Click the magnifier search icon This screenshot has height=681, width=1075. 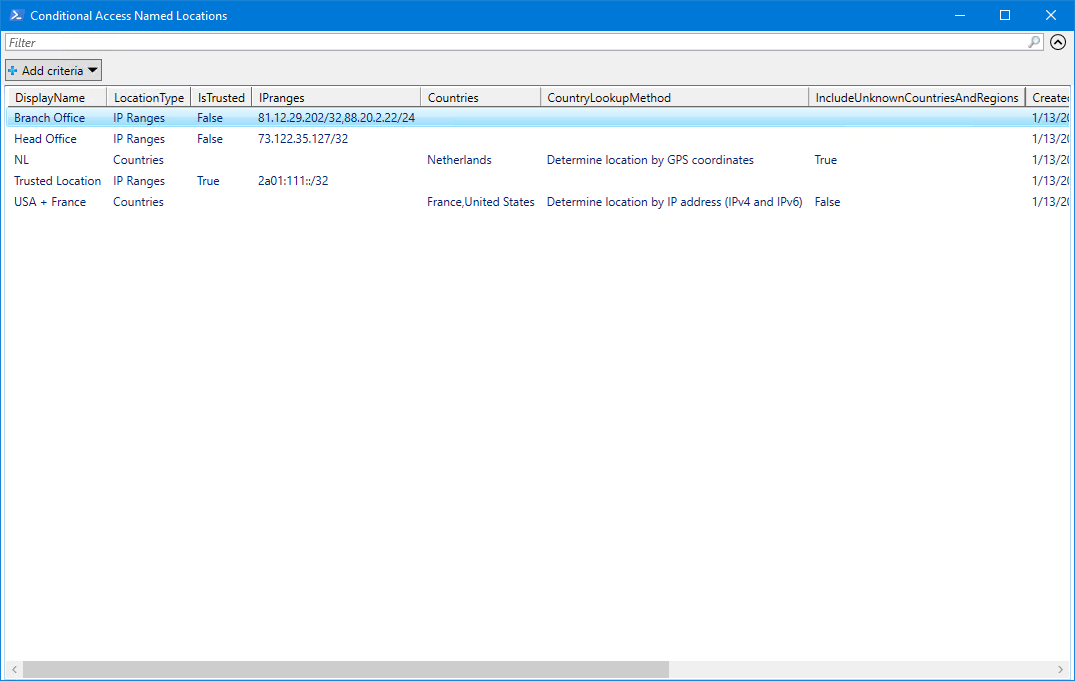click(x=1035, y=43)
